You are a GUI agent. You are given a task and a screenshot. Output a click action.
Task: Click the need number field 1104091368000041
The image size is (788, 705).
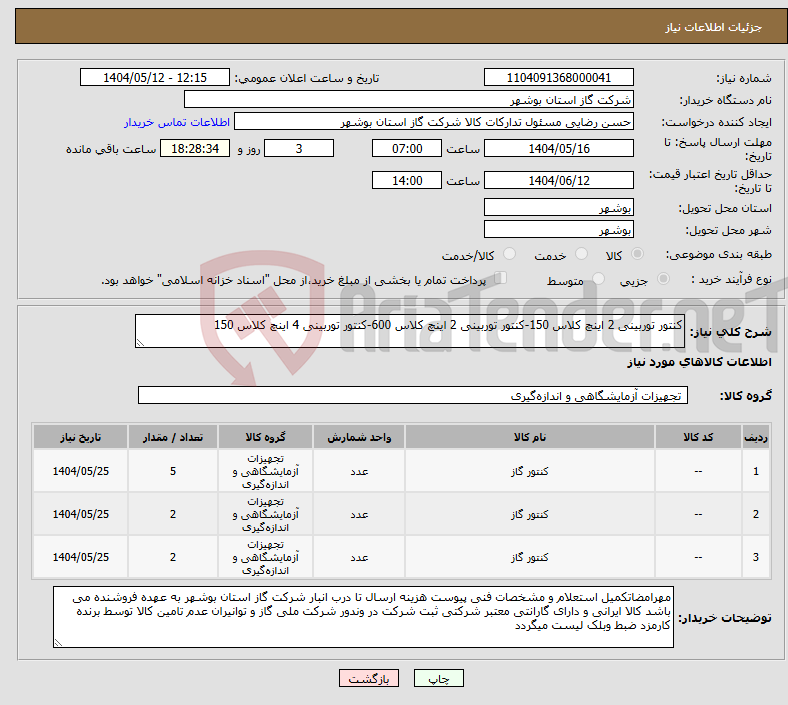coord(558,77)
